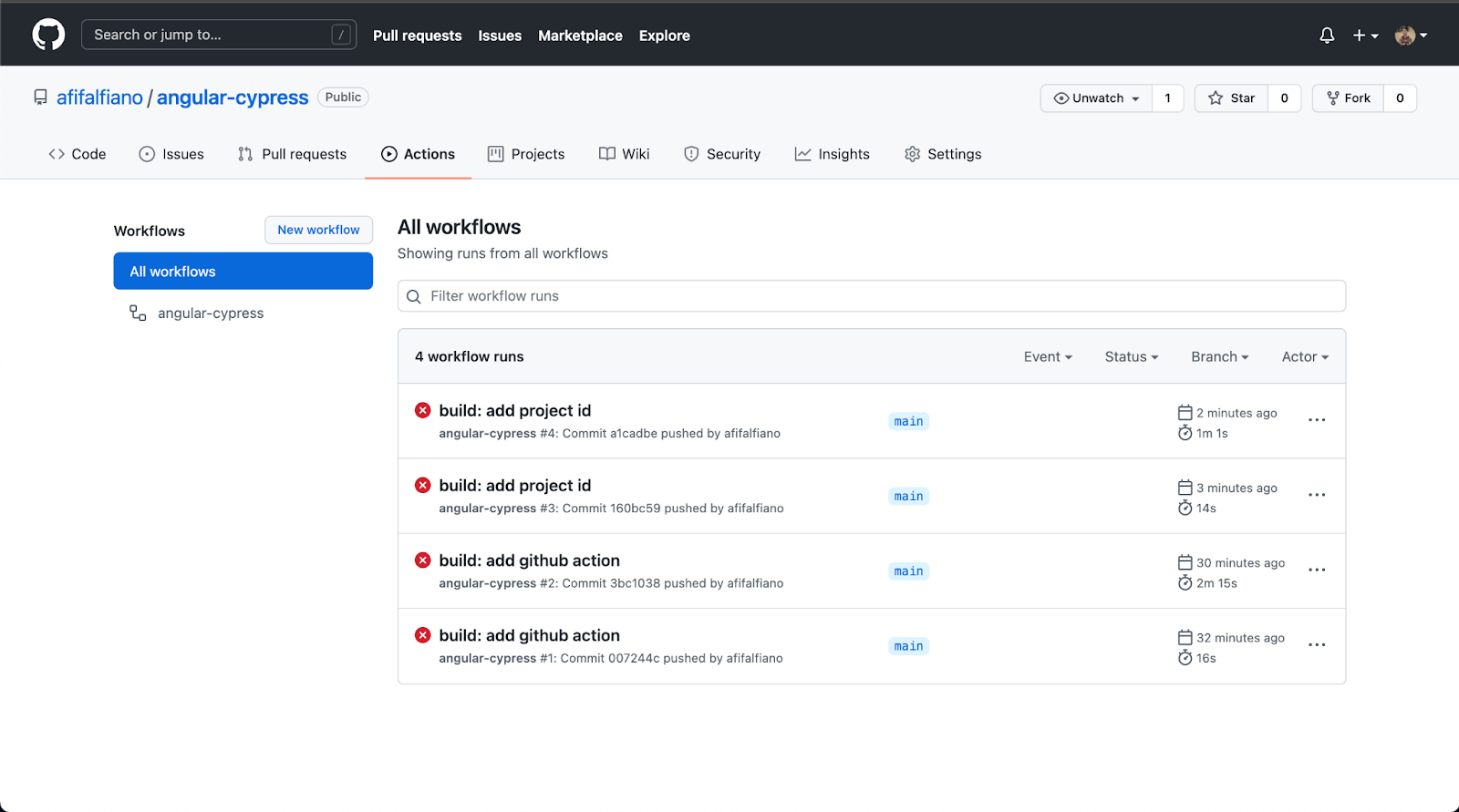Open run #1 build: add github action
The image size is (1459, 812).
530,634
